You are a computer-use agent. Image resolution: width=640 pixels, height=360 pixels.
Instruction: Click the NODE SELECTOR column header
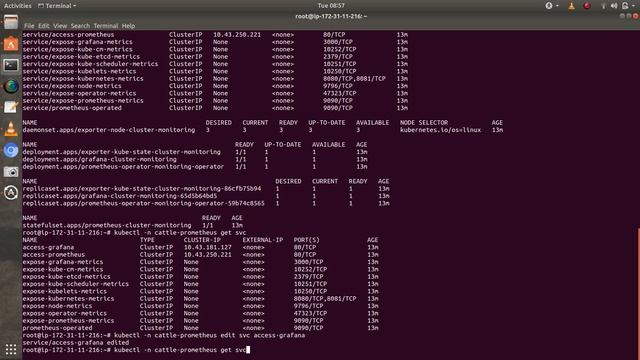point(424,123)
